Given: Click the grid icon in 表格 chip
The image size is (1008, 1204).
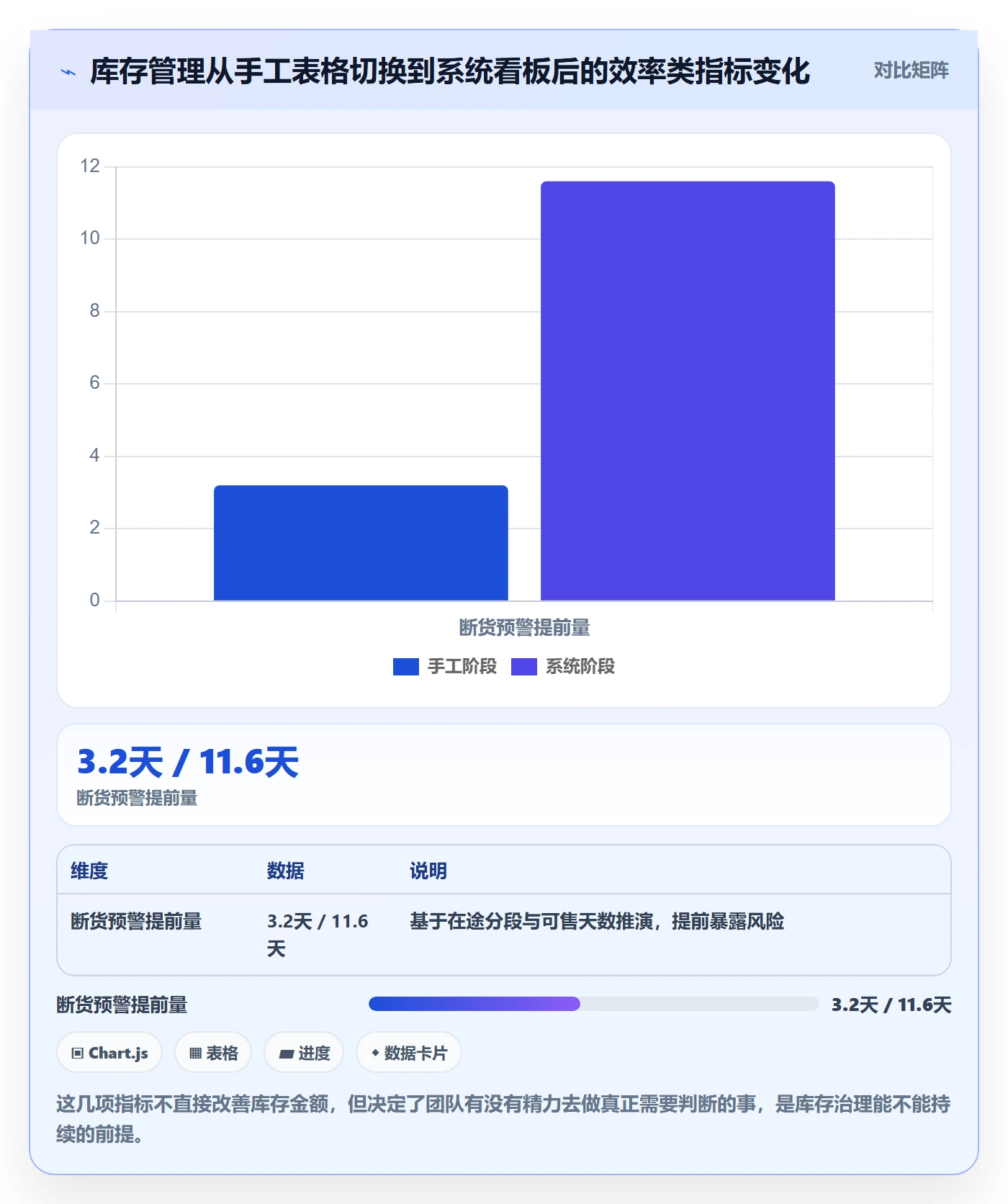Looking at the screenshot, I should pyautogui.click(x=195, y=1053).
